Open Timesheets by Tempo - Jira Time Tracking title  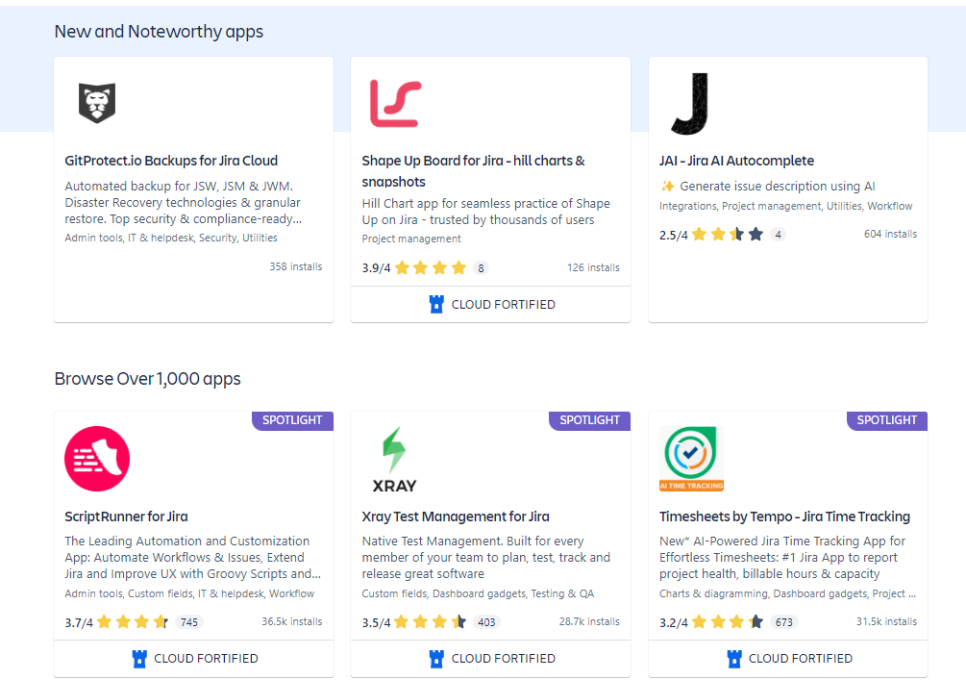tap(784, 517)
